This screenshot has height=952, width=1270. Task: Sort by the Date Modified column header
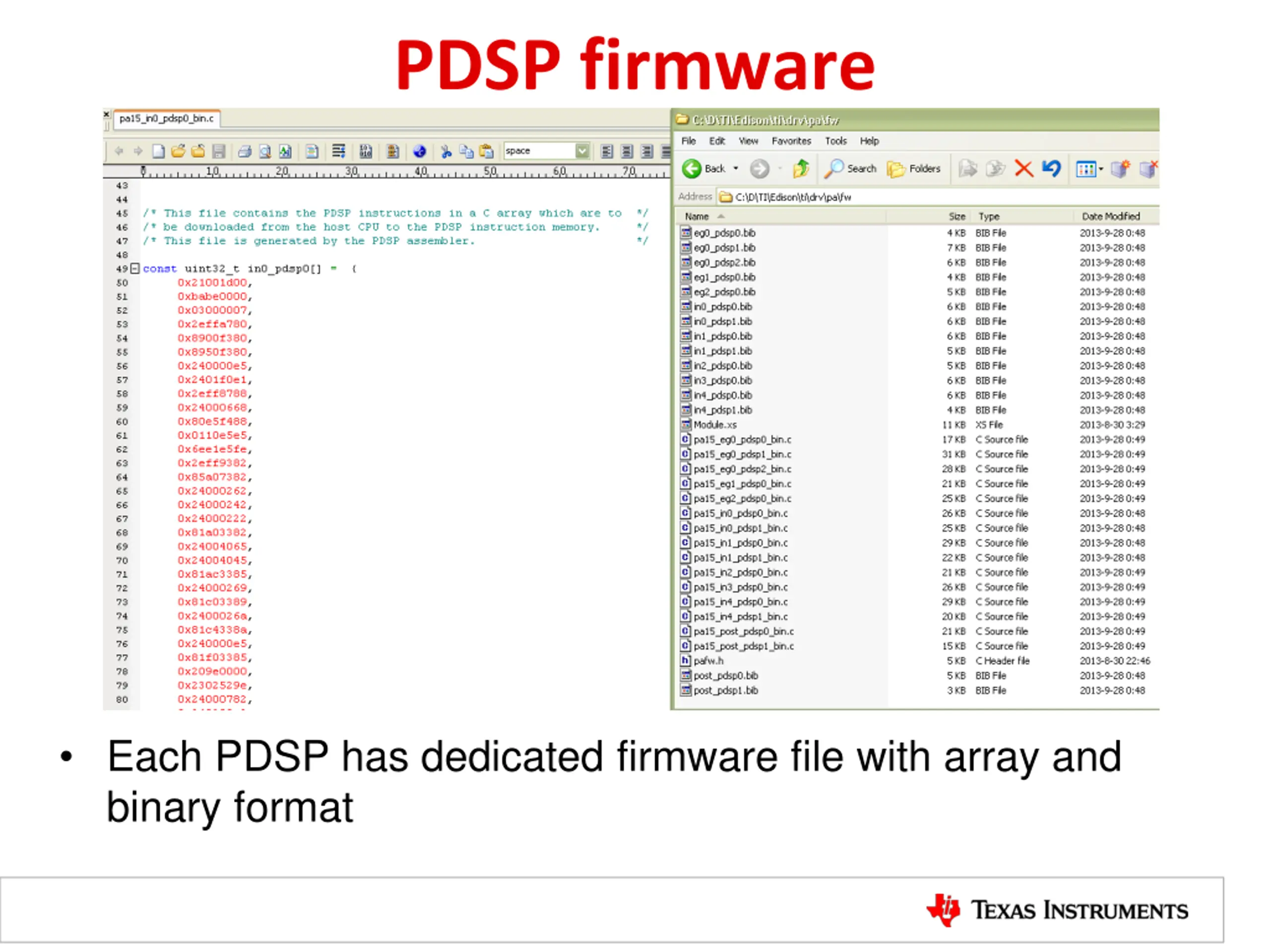coord(1116,216)
